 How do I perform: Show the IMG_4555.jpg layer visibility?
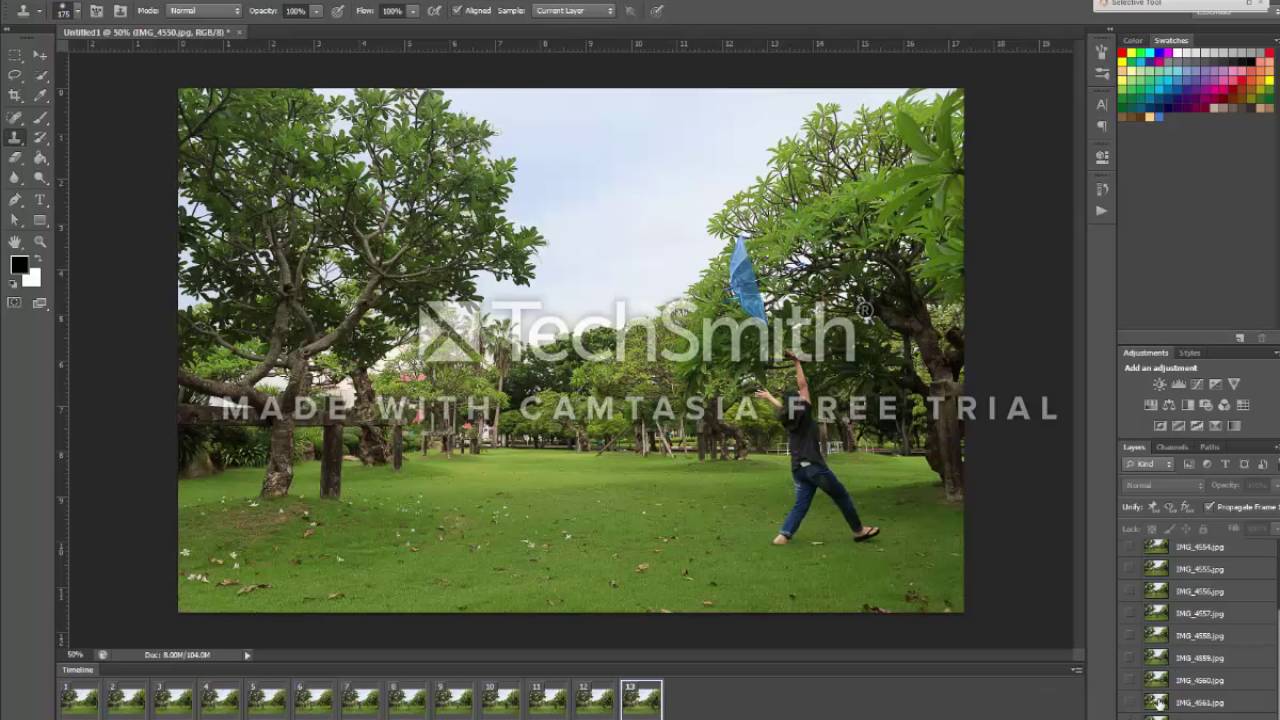click(1129, 569)
